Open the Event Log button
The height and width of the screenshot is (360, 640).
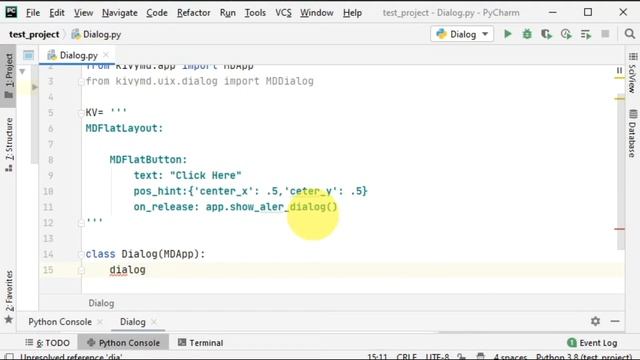point(592,343)
